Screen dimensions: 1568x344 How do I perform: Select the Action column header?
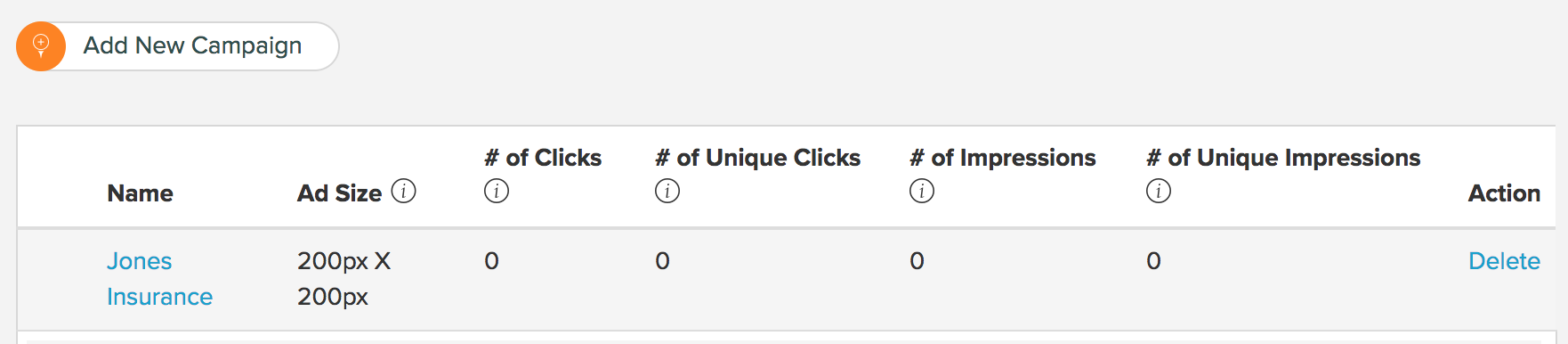coord(1504,193)
